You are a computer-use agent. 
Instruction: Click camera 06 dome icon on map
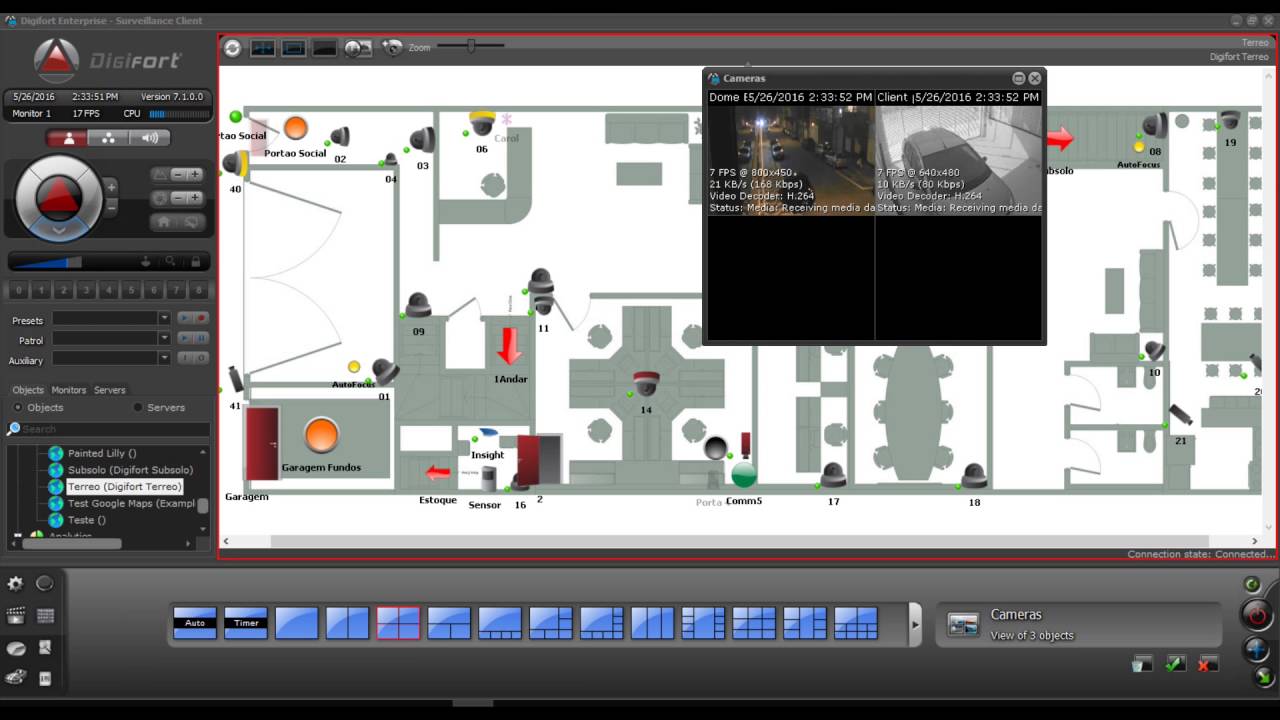482,124
